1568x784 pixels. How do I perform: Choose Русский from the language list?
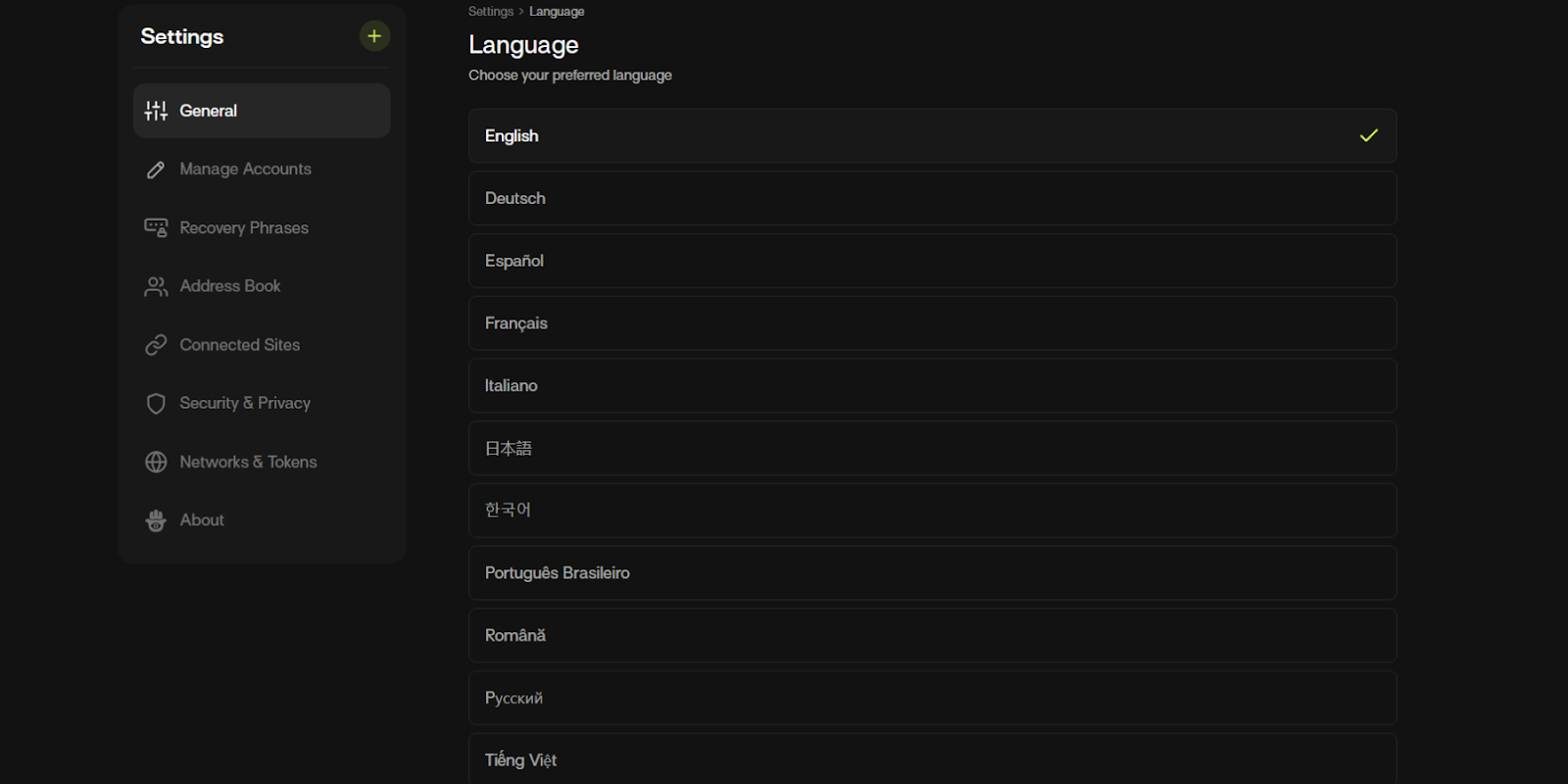click(x=931, y=698)
